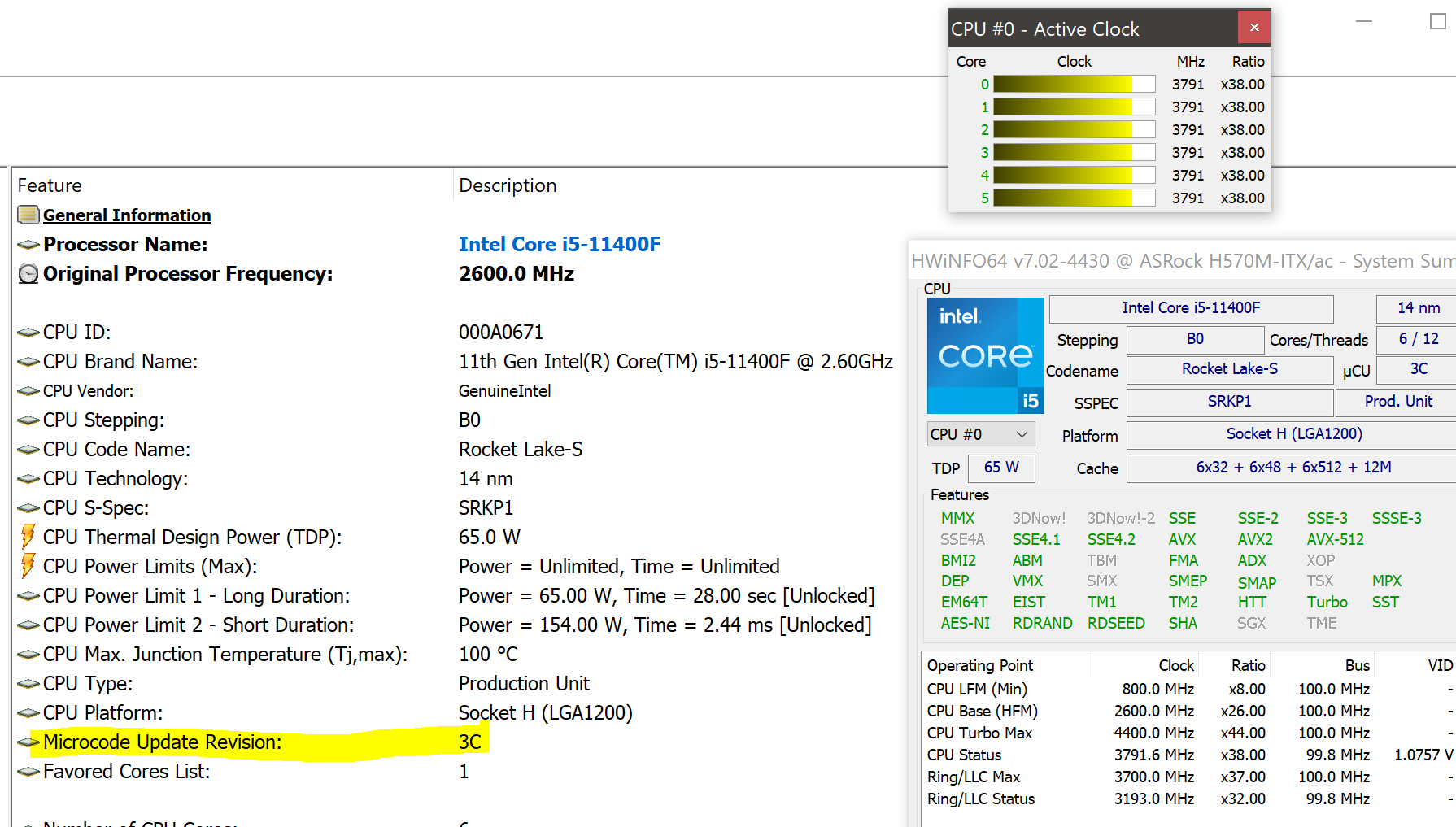Click the lightning icon for CPU Power Limits (Max)

[x=28, y=566]
